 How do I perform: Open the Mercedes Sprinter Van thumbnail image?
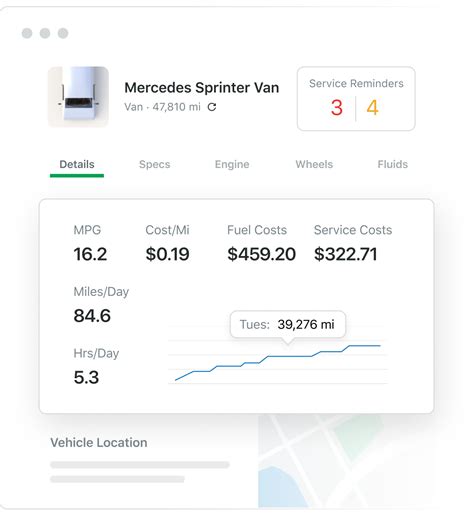click(79, 97)
